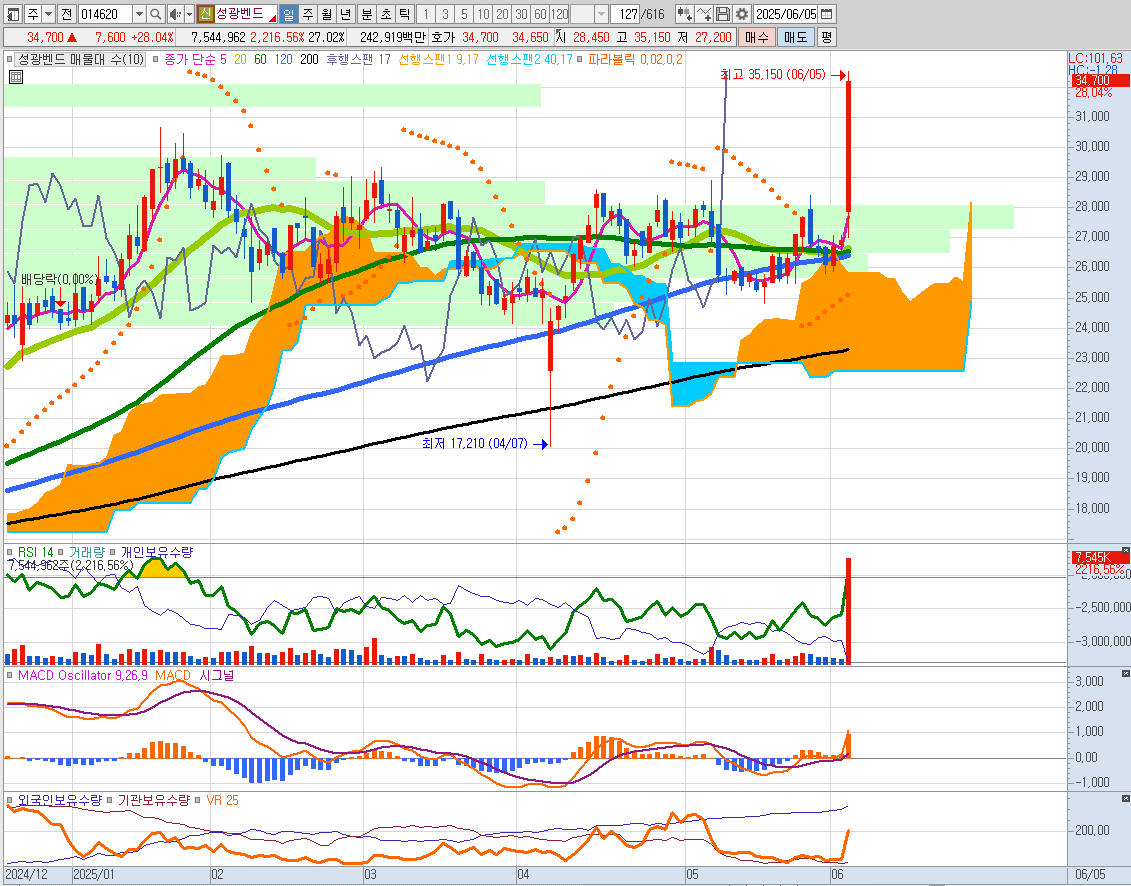Toggle the 개인보유수량 legend marker
The height and width of the screenshot is (886, 1131).
click(113, 553)
